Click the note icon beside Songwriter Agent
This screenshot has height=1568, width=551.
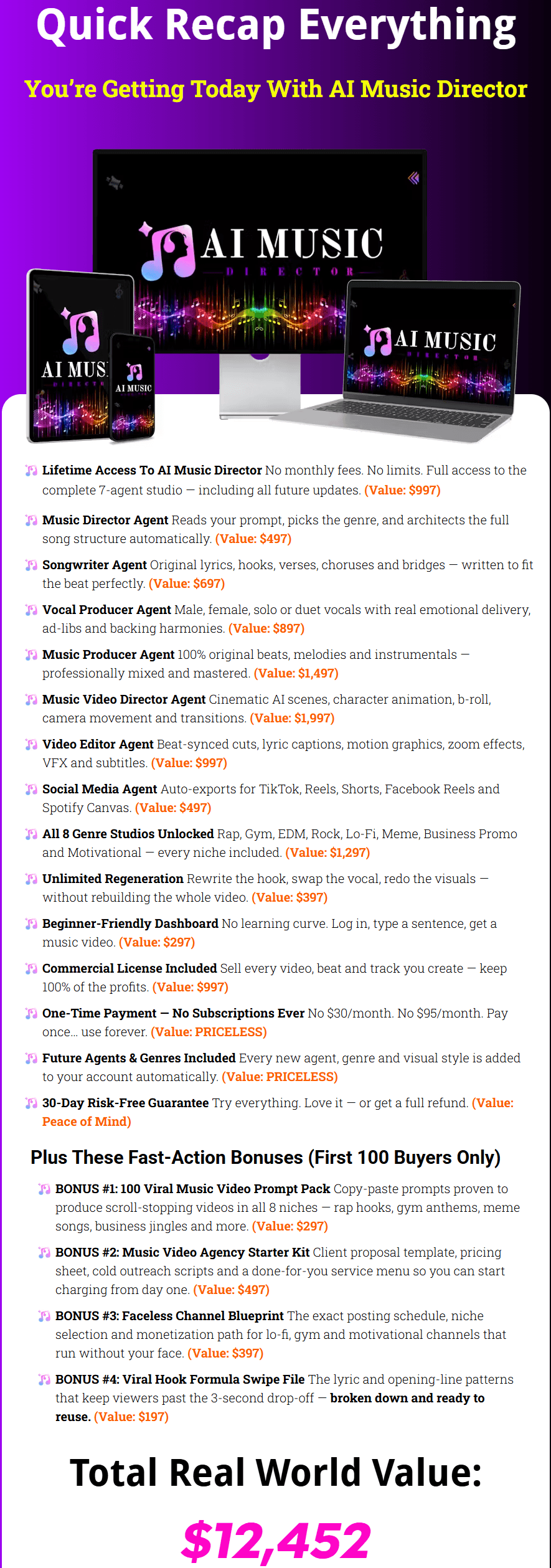31,565
